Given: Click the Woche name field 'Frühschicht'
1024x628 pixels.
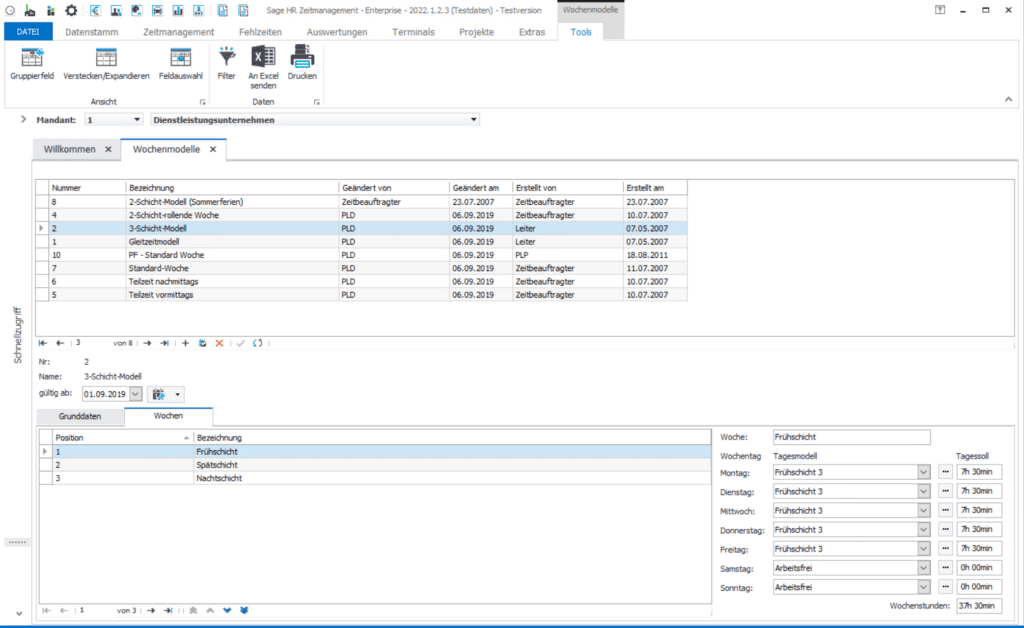Looking at the screenshot, I should point(852,437).
